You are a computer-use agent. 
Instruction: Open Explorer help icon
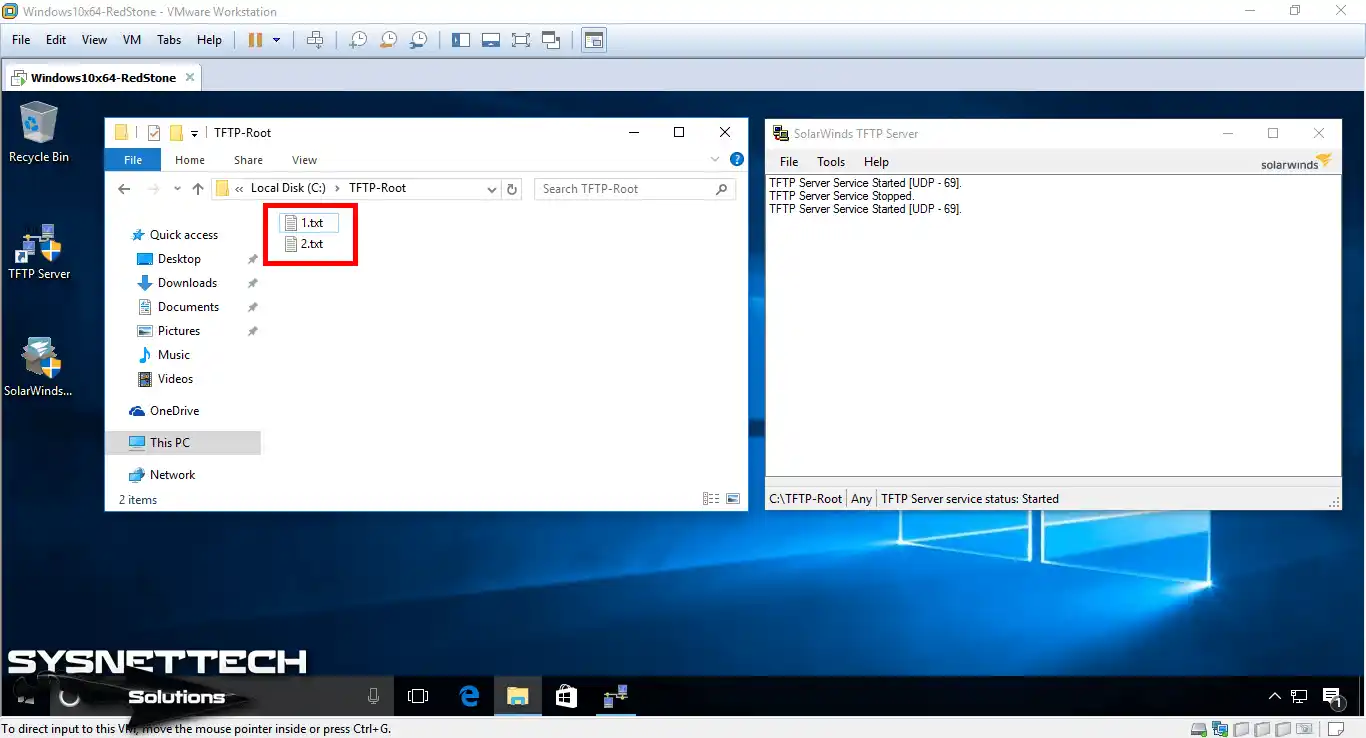pos(737,159)
